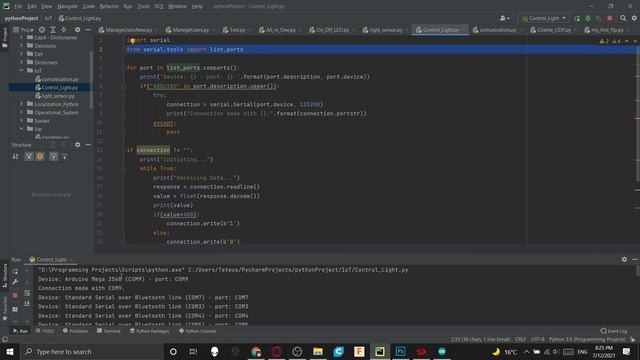Click the Project panel vertical scrollbar
This screenshot has width=640, height=360.
91,80
